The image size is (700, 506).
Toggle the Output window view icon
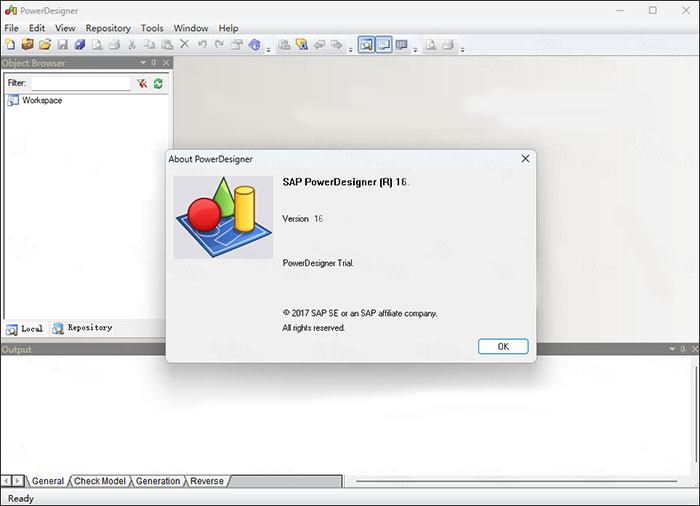click(x=383, y=45)
